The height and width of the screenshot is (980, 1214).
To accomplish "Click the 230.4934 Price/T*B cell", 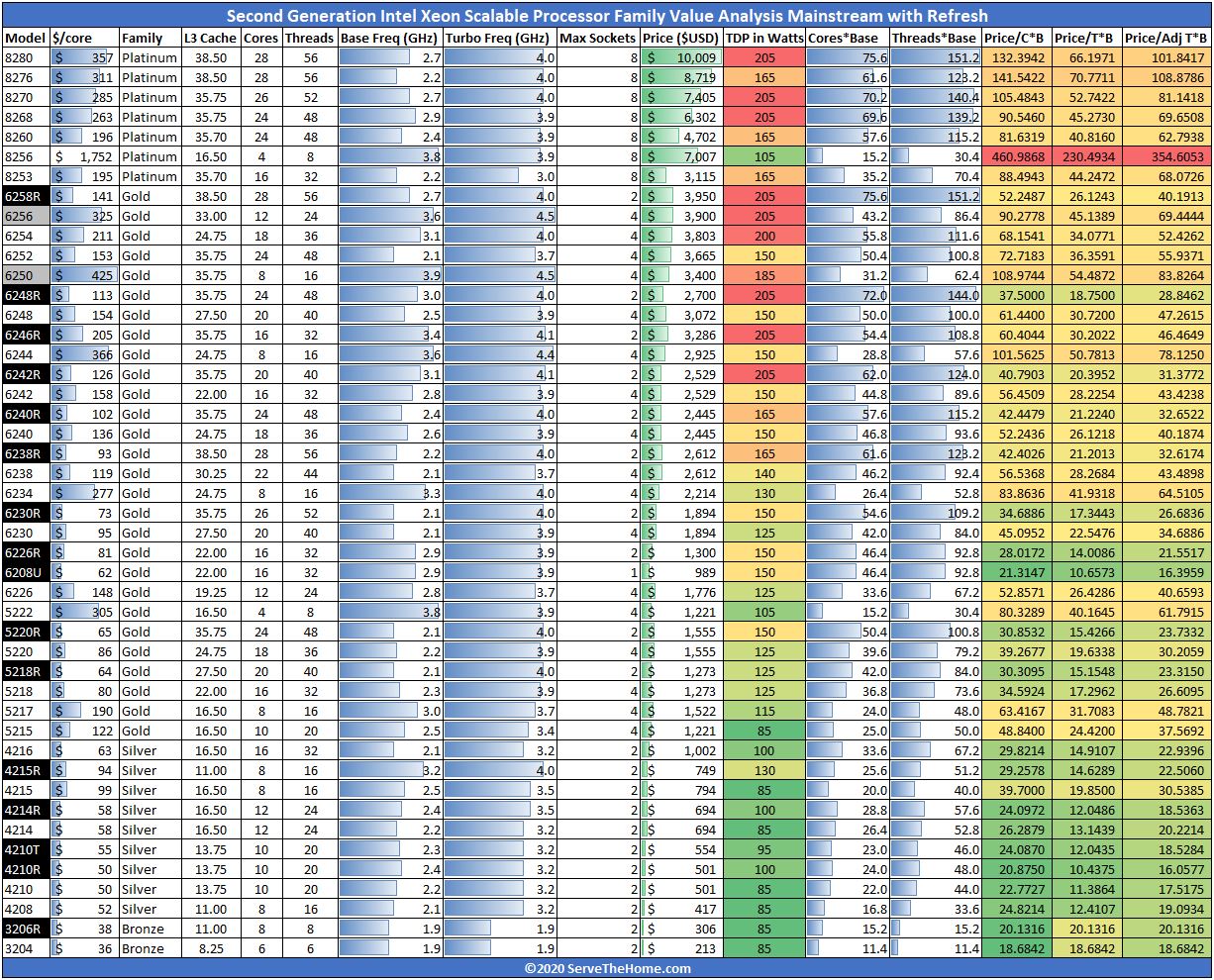I will 1087,156.
